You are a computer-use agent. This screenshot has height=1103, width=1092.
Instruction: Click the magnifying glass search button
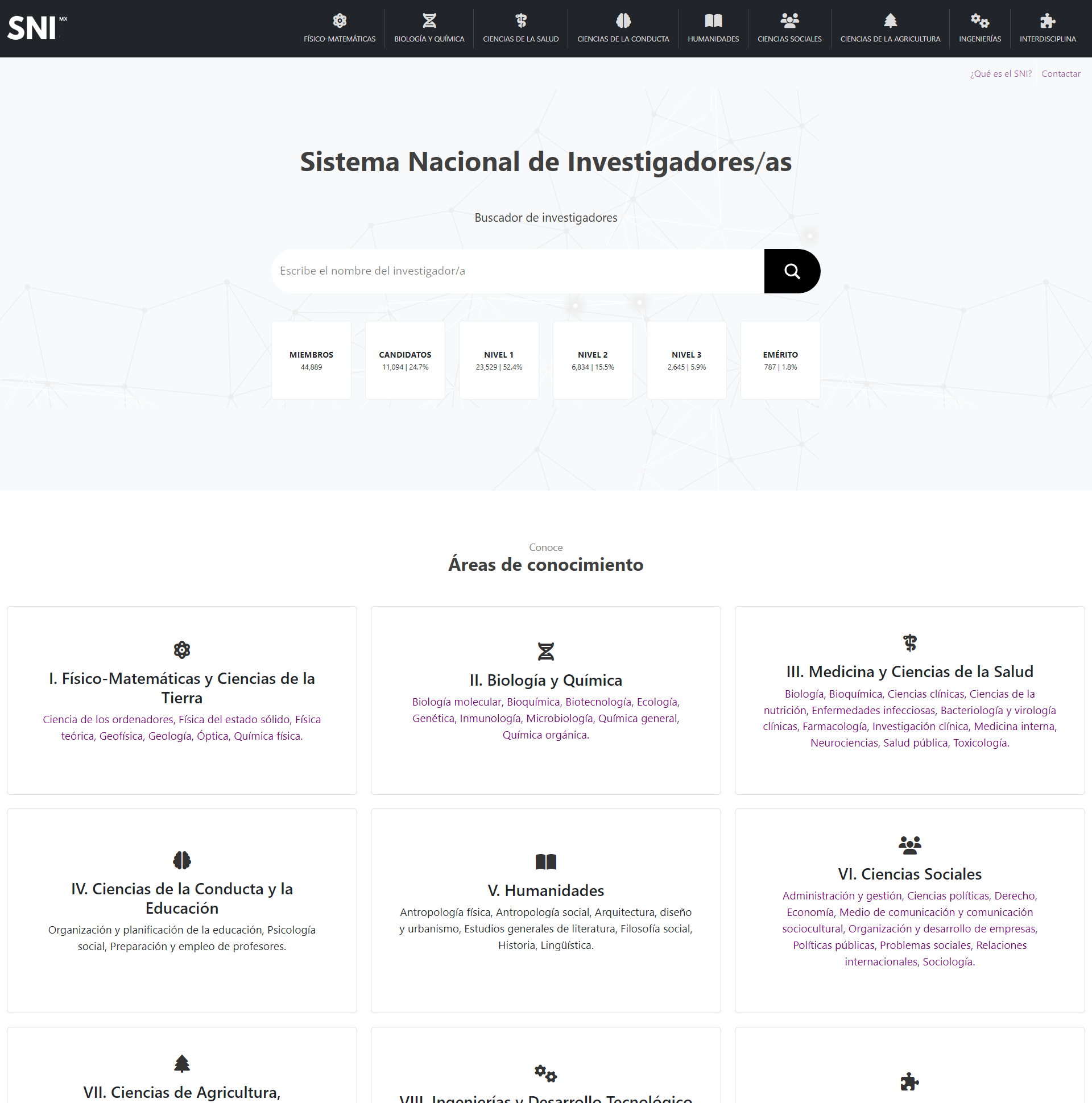792,271
